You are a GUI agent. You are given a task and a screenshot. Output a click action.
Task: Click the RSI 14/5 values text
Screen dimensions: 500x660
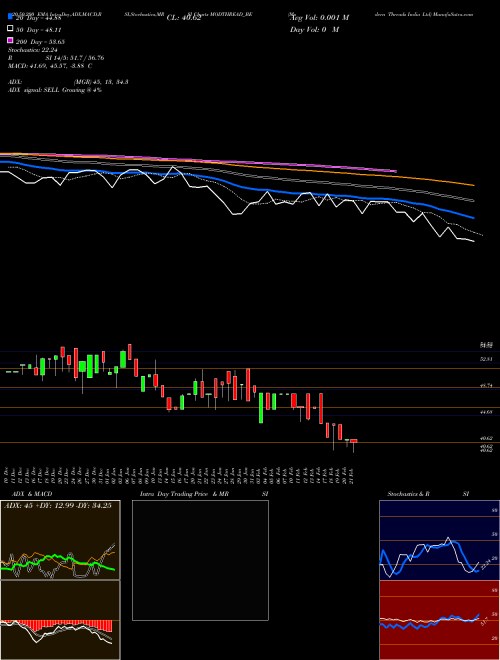75,58
